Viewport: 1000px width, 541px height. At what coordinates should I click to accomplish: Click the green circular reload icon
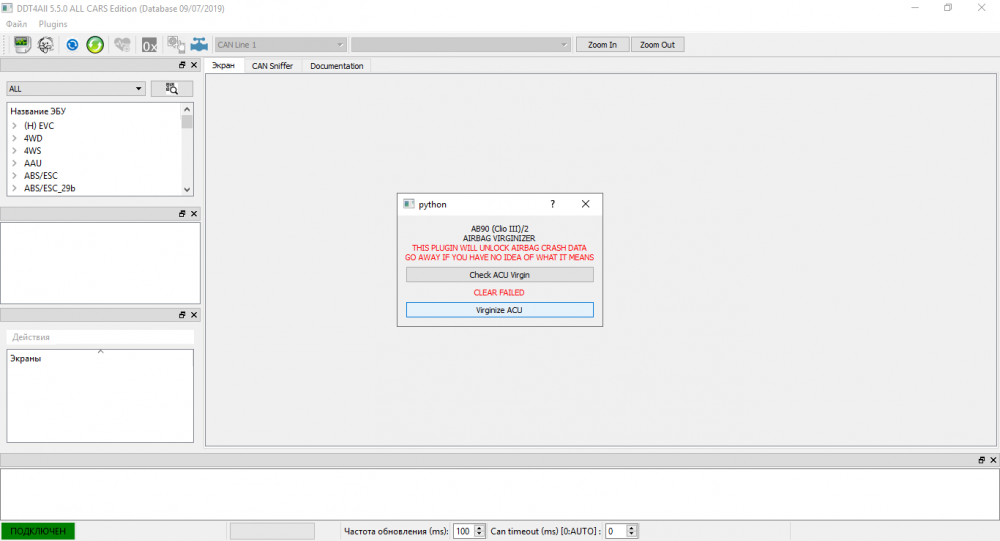[95, 45]
